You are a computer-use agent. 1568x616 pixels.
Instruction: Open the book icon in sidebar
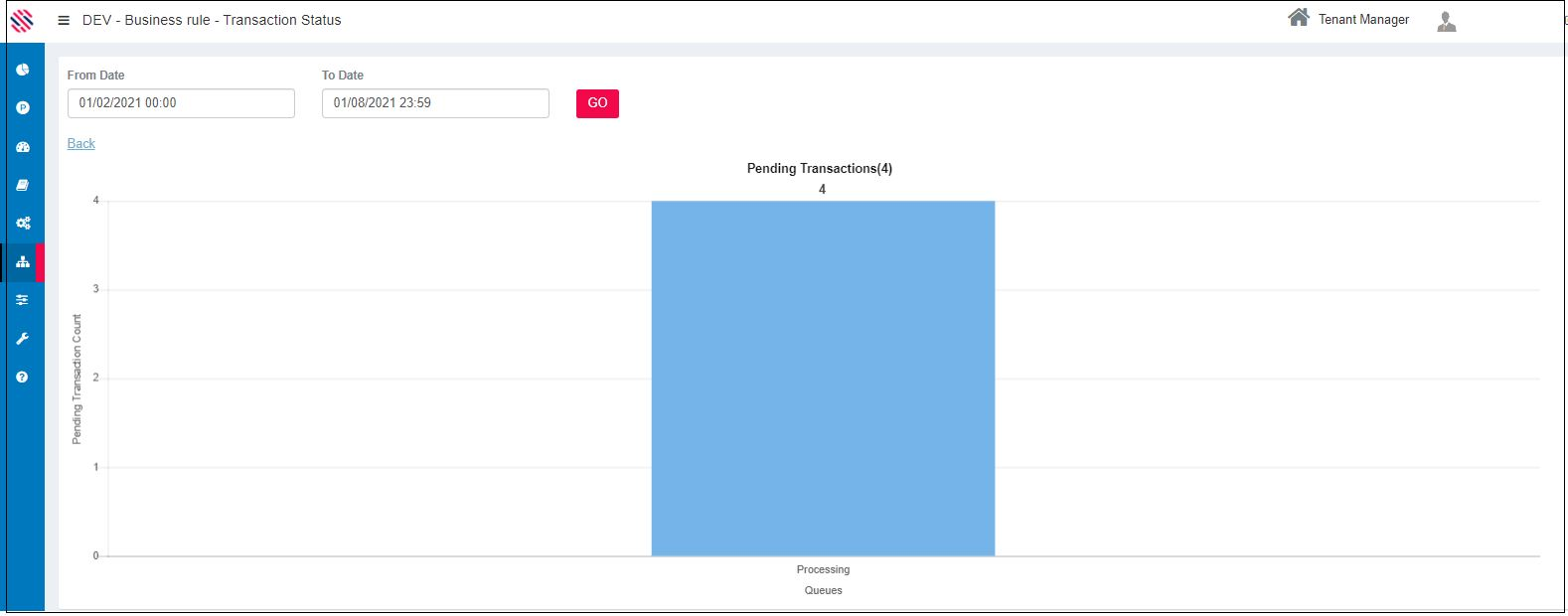pos(23,185)
